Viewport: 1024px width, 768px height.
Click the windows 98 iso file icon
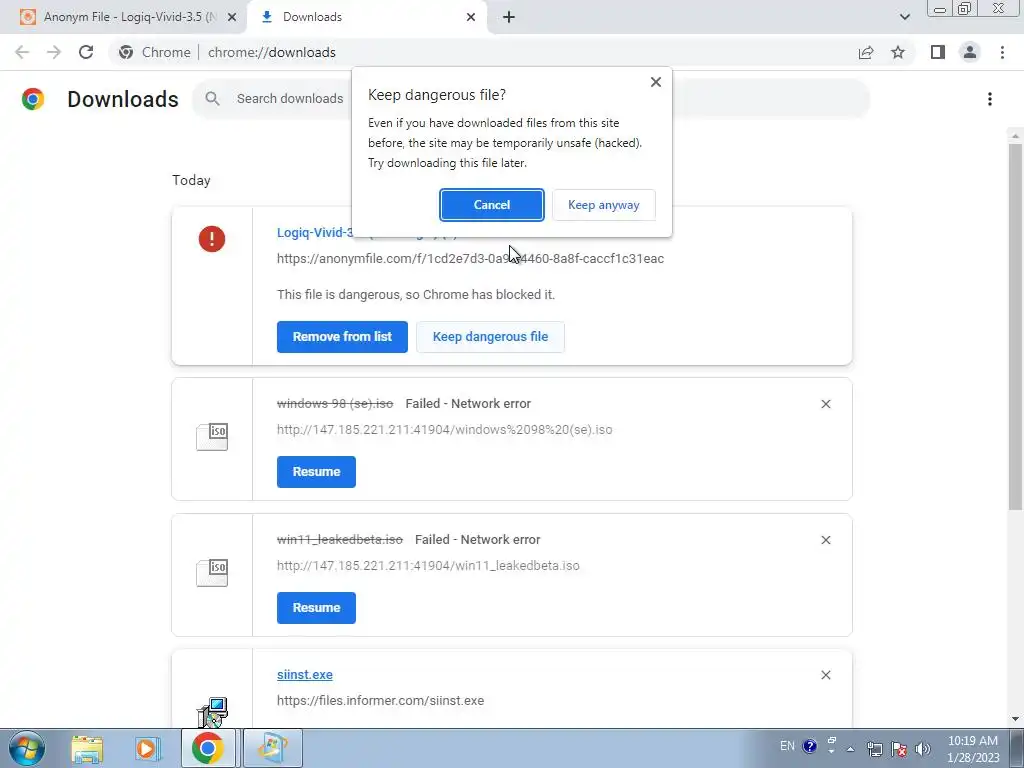point(212,437)
